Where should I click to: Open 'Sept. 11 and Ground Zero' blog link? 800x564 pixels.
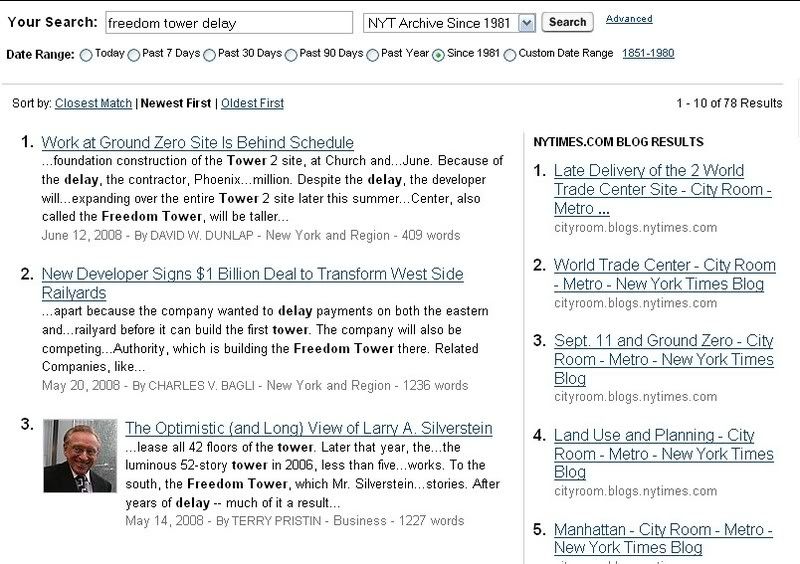click(663, 359)
